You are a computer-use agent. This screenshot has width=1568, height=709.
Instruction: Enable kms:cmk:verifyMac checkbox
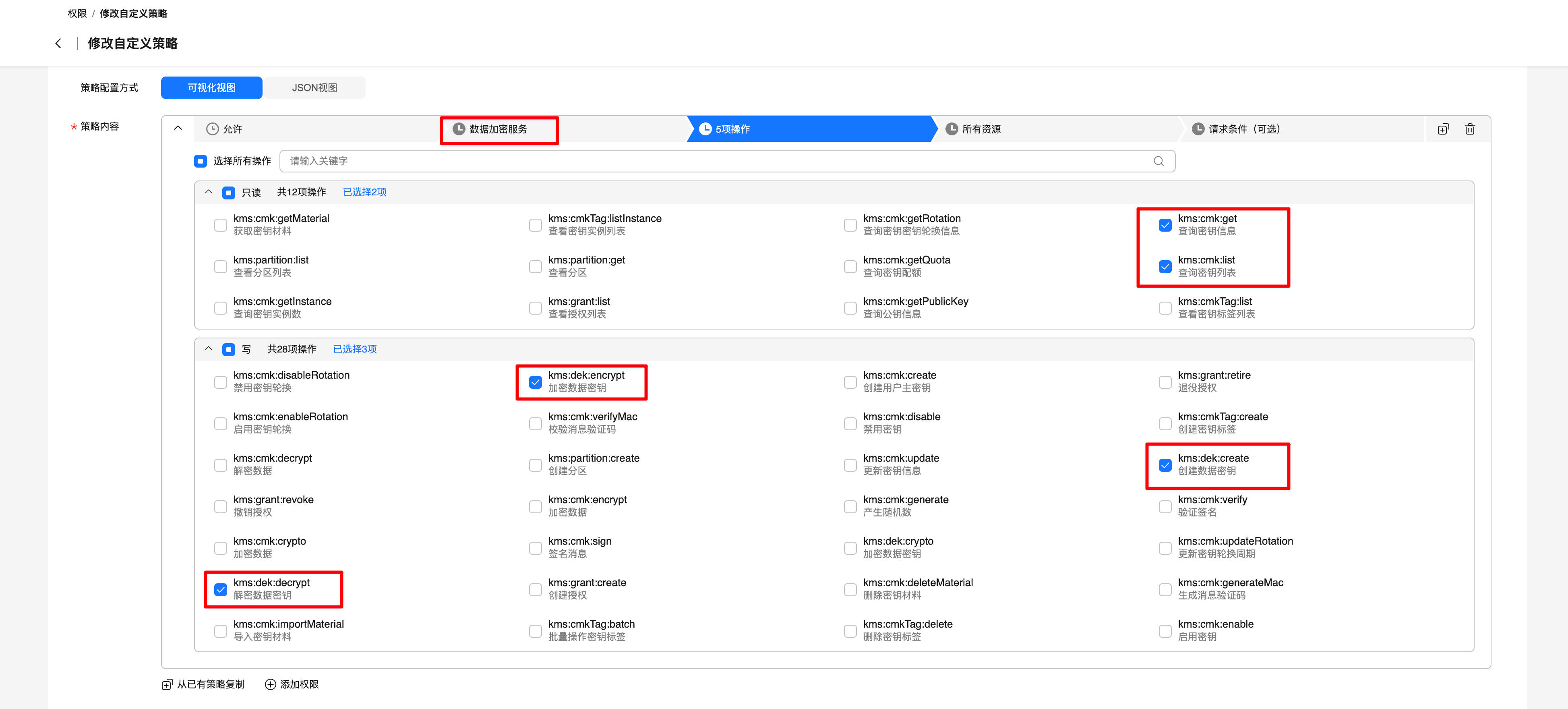click(x=536, y=424)
